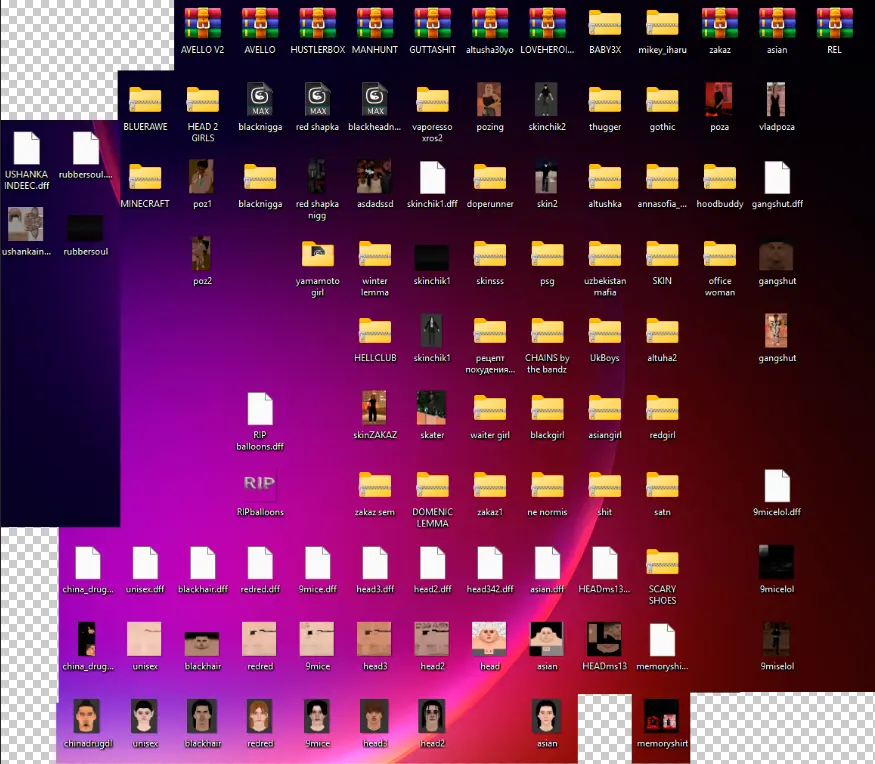The height and width of the screenshot is (764, 875).
Task: Select the head342.dff file
Action: [x=489, y=560]
